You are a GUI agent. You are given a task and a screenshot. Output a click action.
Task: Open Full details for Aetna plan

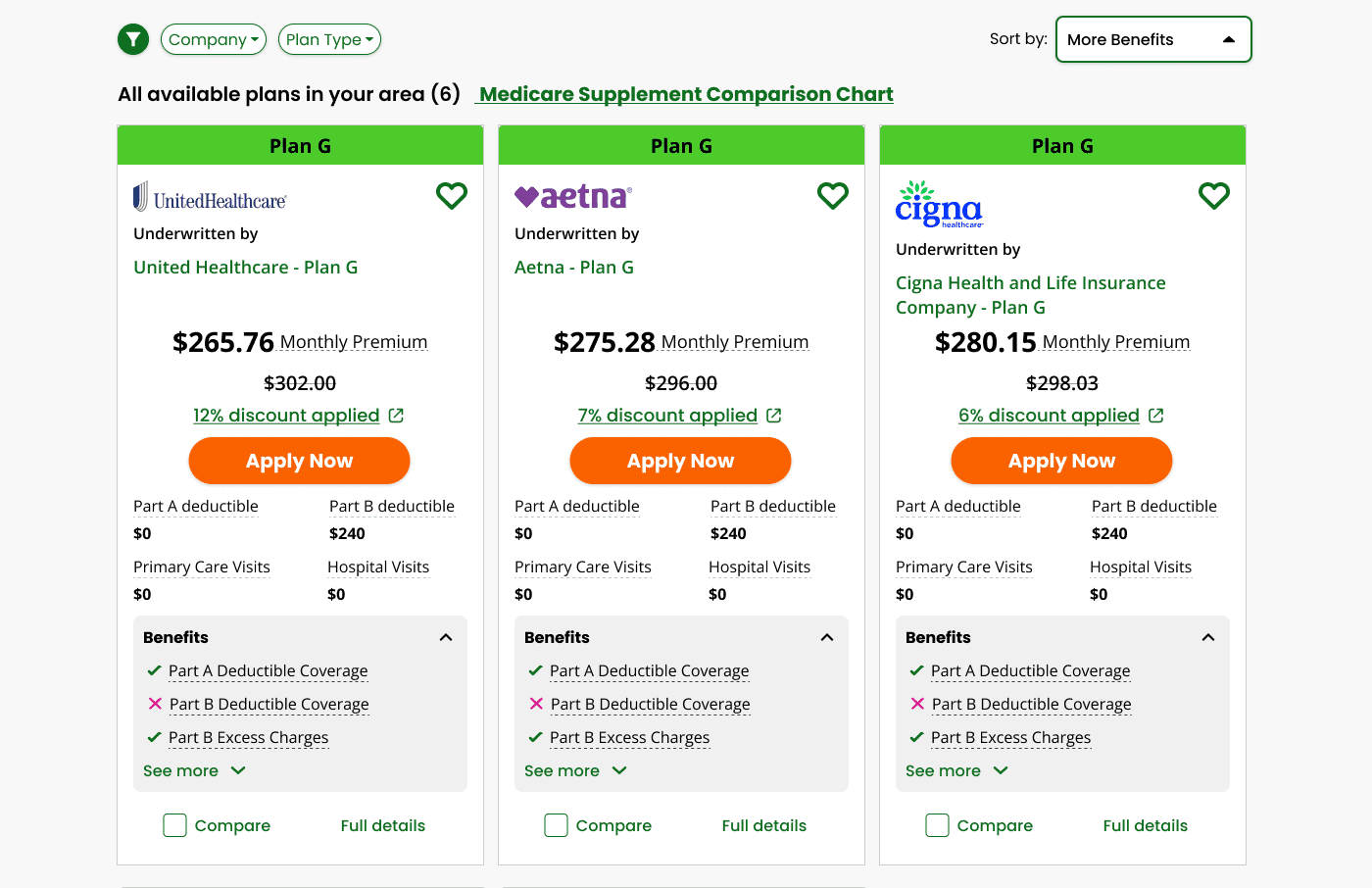click(764, 825)
